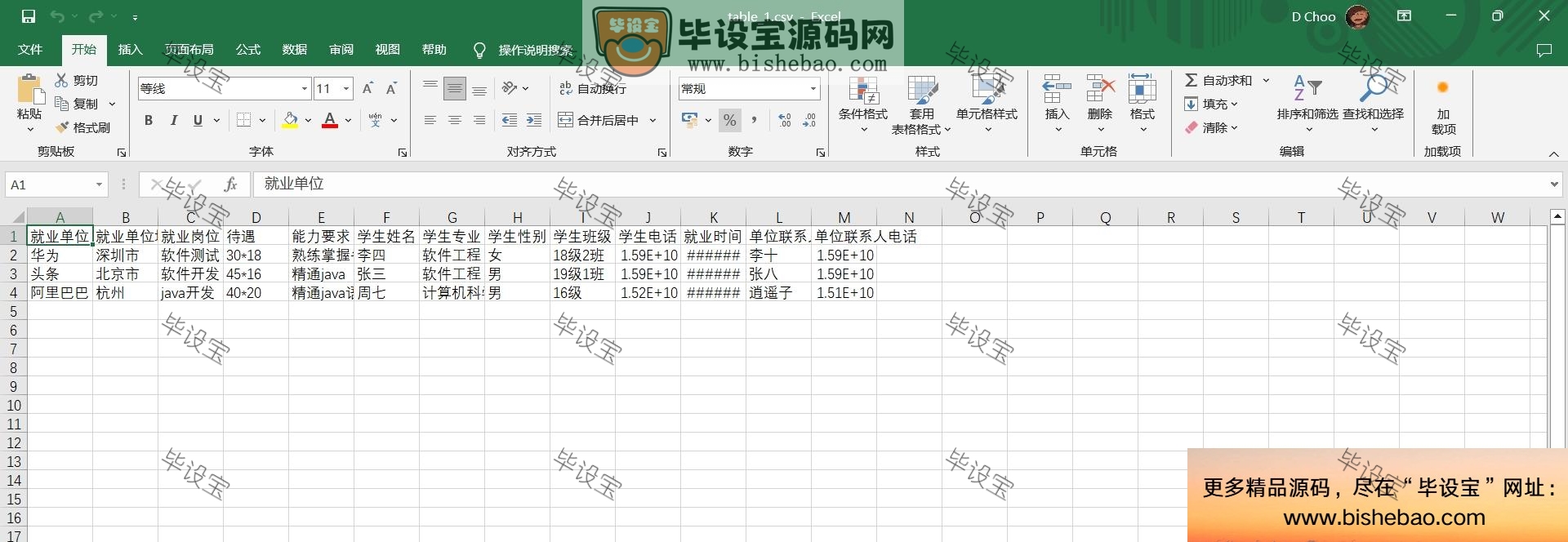
Task: Click the accounting number format icon
Action: 690,120
